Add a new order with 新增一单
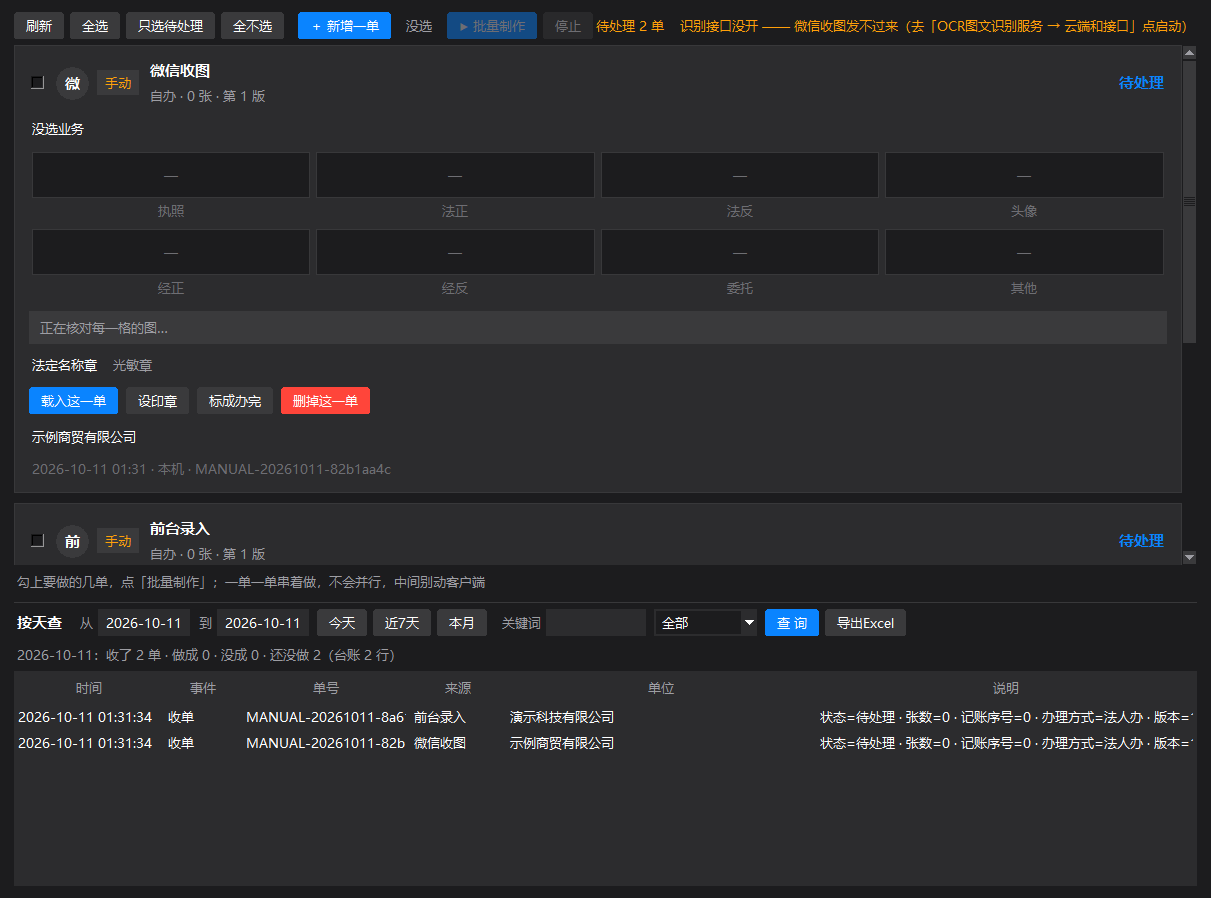 pyautogui.click(x=344, y=26)
